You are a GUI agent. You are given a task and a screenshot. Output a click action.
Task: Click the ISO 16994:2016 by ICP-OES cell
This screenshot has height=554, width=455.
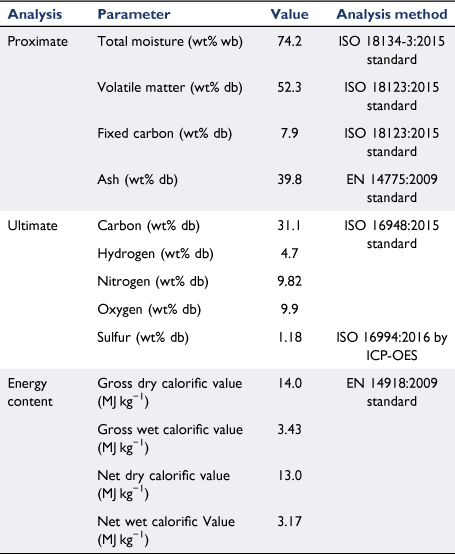coord(392,346)
